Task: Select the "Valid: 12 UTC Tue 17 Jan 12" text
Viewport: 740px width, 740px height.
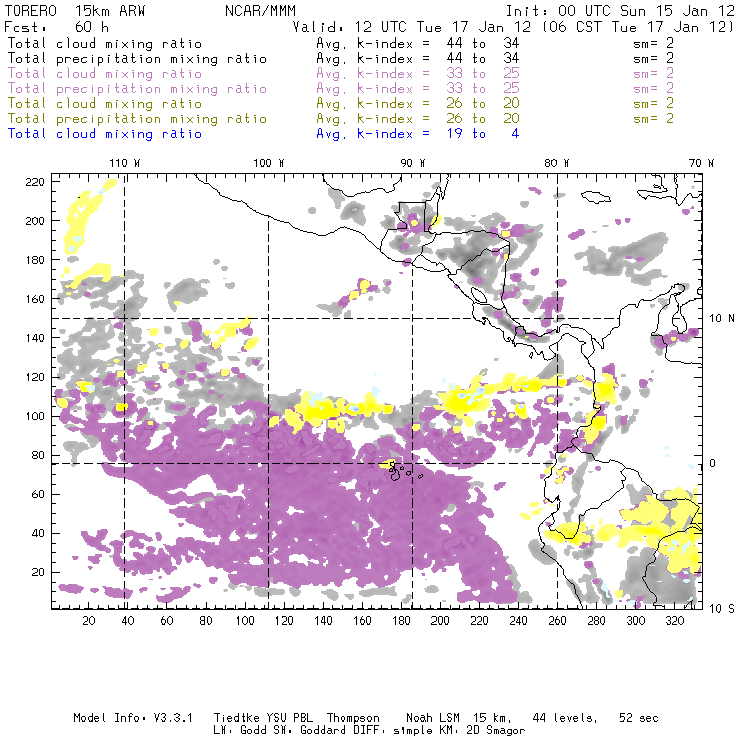Action: [412, 27]
